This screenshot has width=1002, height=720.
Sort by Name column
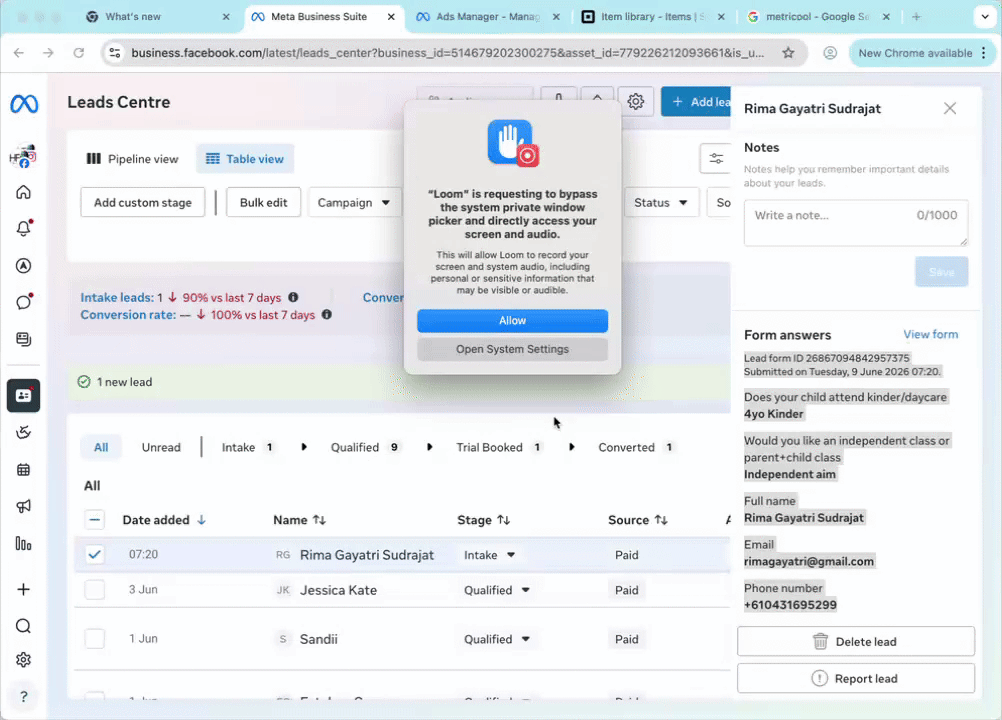pos(300,520)
